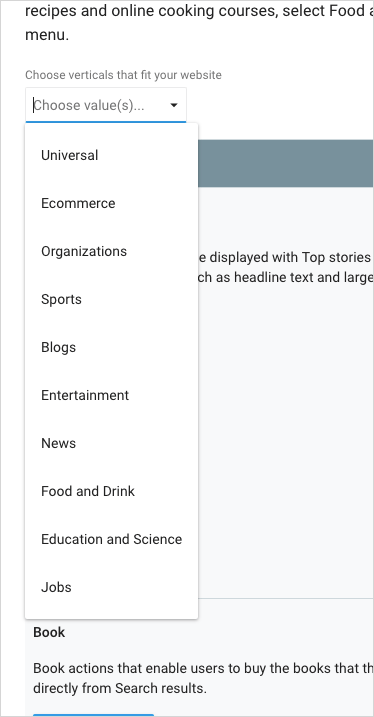Viewport: 374px width, 717px height.
Task: Pick Organizations in the dropdown list
Action: tap(112, 251)
